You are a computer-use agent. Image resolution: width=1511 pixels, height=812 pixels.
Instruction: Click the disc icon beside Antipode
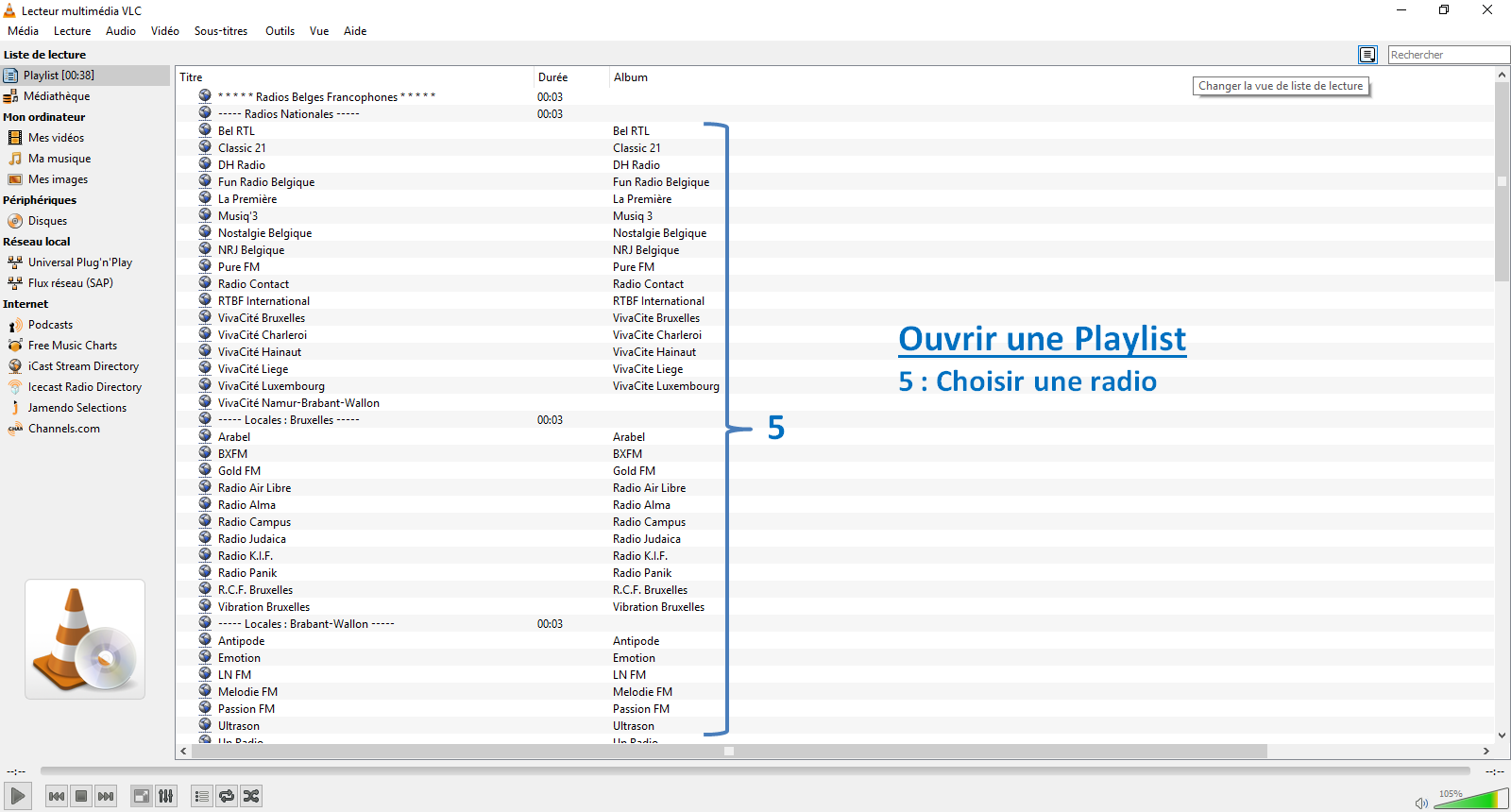(x=205, y=640)
